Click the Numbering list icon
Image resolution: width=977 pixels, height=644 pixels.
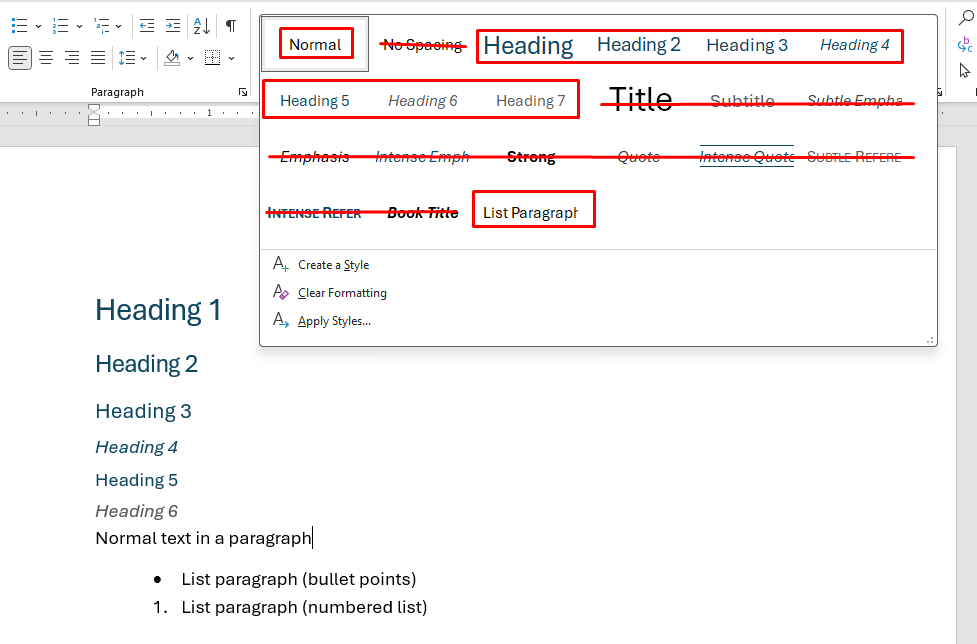[x=60, y=26]
